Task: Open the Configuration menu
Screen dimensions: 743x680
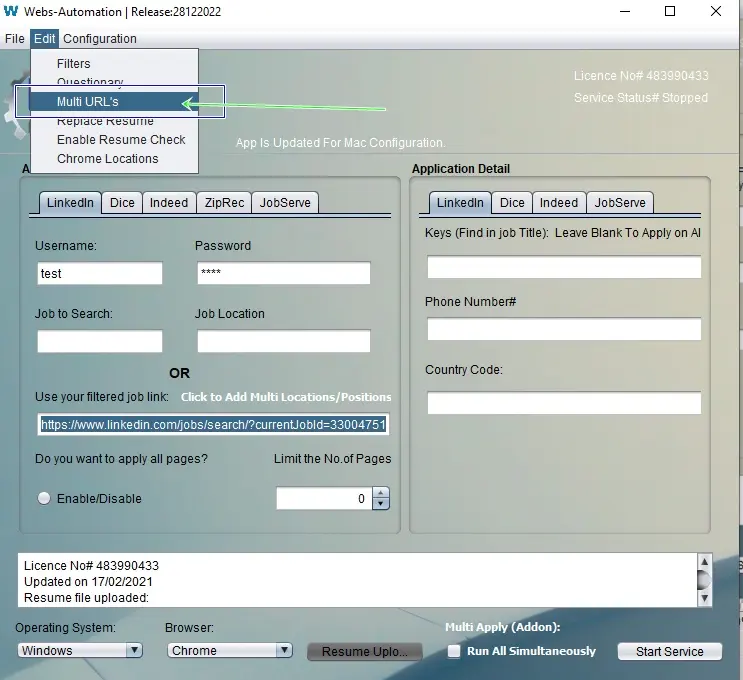Action: click(100, 39)
